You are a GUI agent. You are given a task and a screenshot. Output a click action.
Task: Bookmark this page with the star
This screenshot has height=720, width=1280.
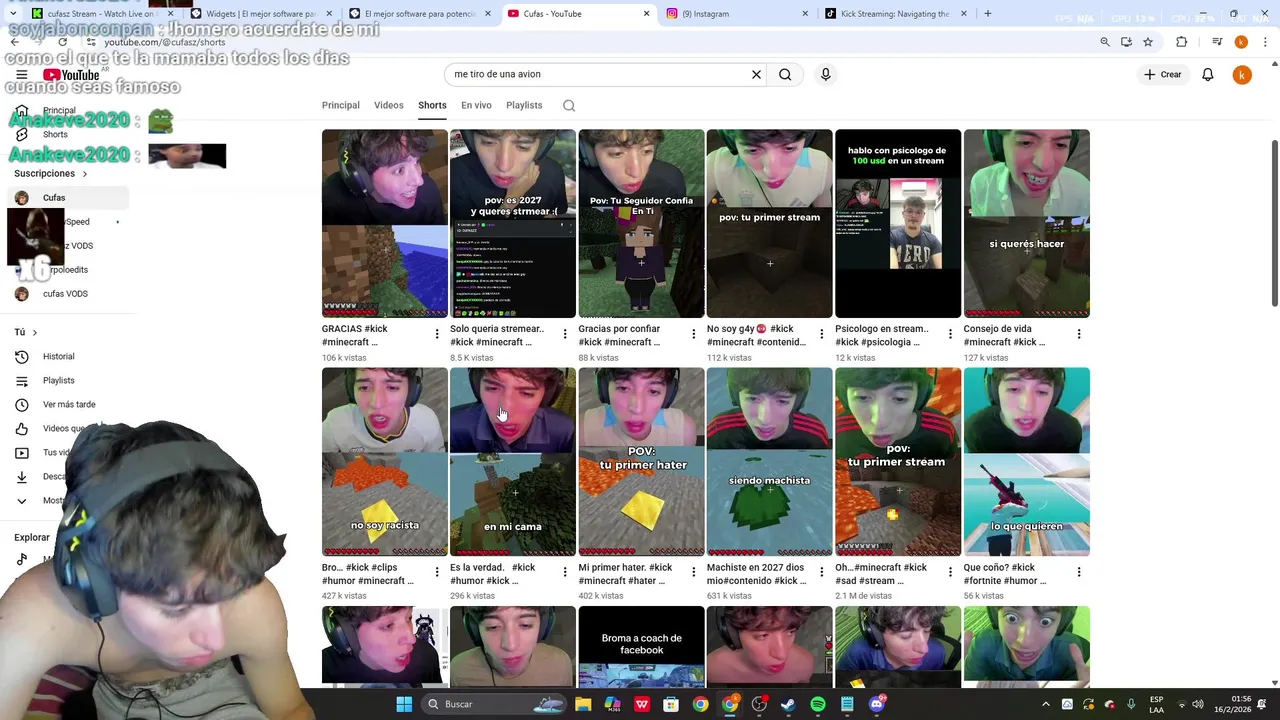1148,42
